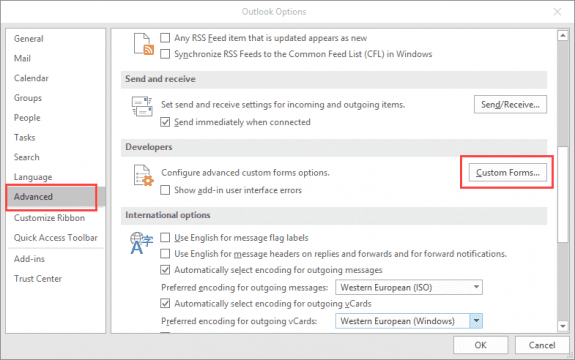Cancel the Outlook Options dialog

pos(542,345)
